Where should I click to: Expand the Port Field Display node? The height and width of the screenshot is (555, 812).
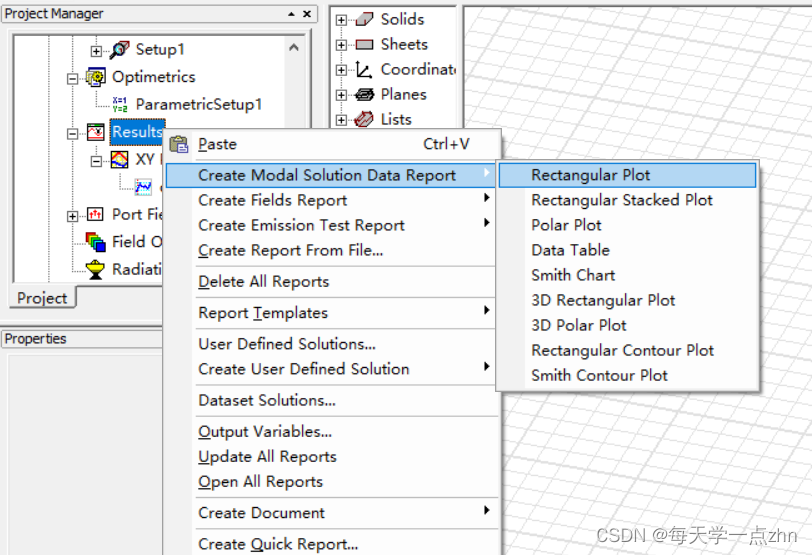click(72, 216)
